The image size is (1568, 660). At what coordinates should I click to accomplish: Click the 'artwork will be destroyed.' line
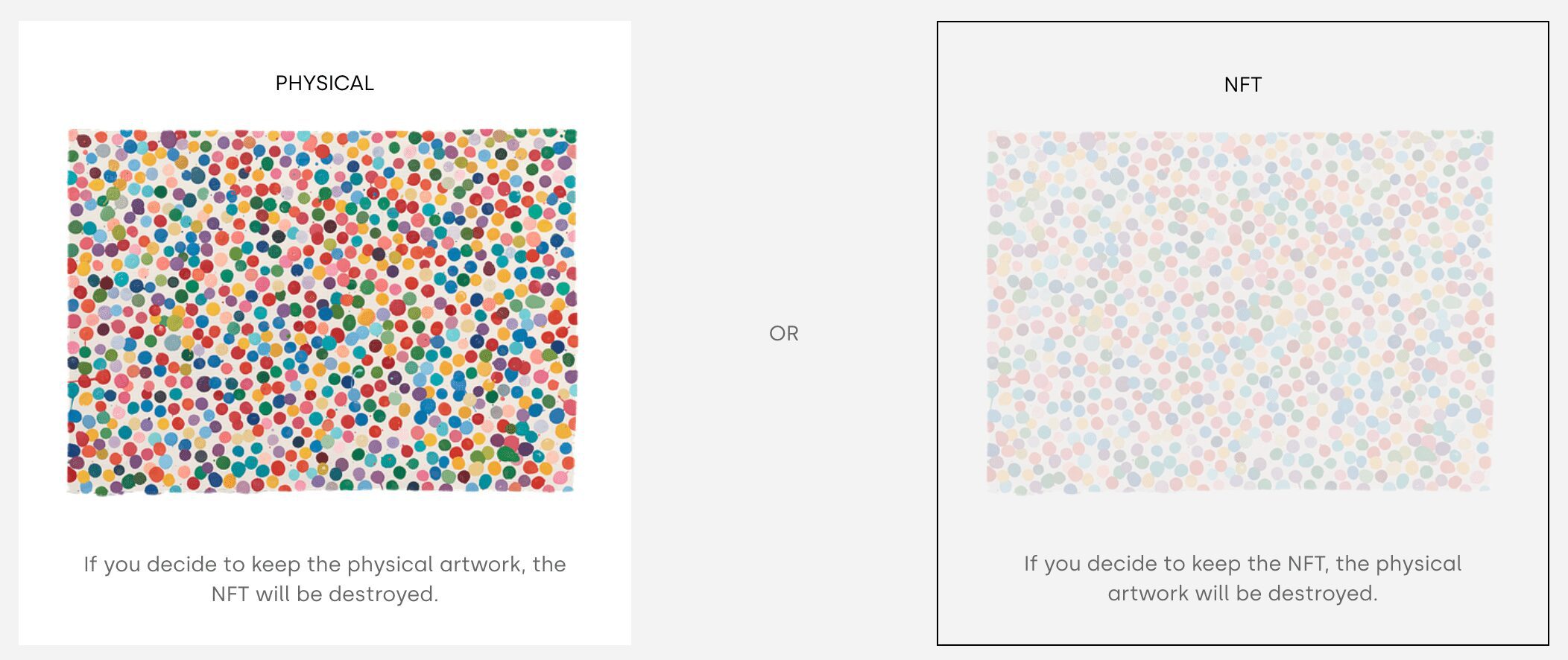tap(1242, 594)
